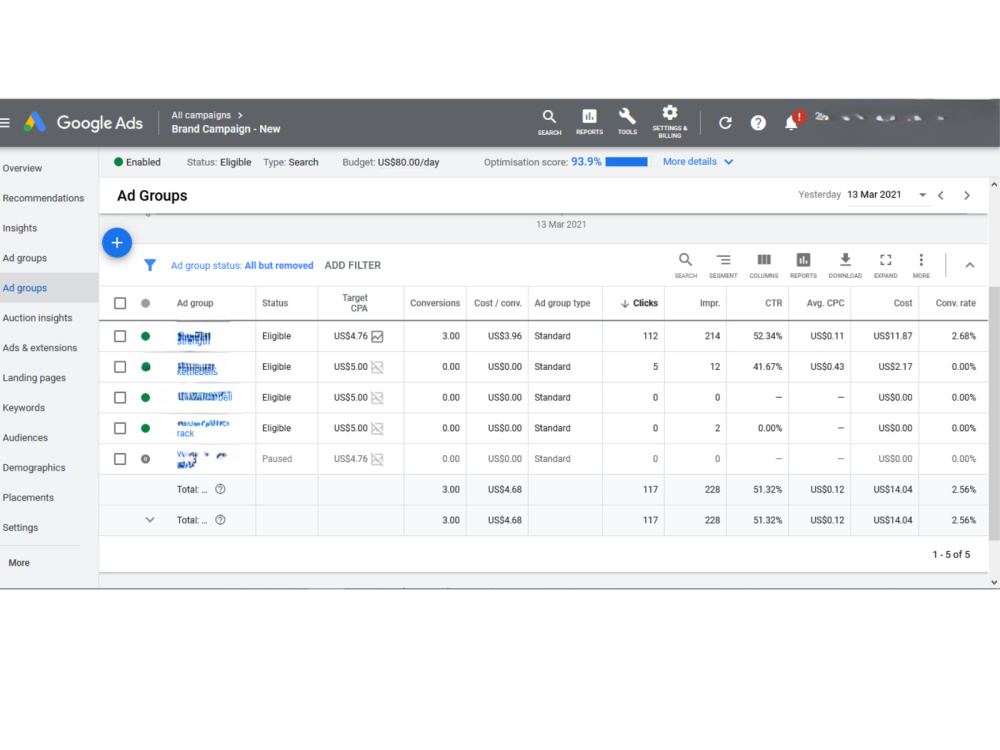Go to the next date with right arrow
Image resolution: width=1000 pixels, height=750 pixels.
click(967, 195)
